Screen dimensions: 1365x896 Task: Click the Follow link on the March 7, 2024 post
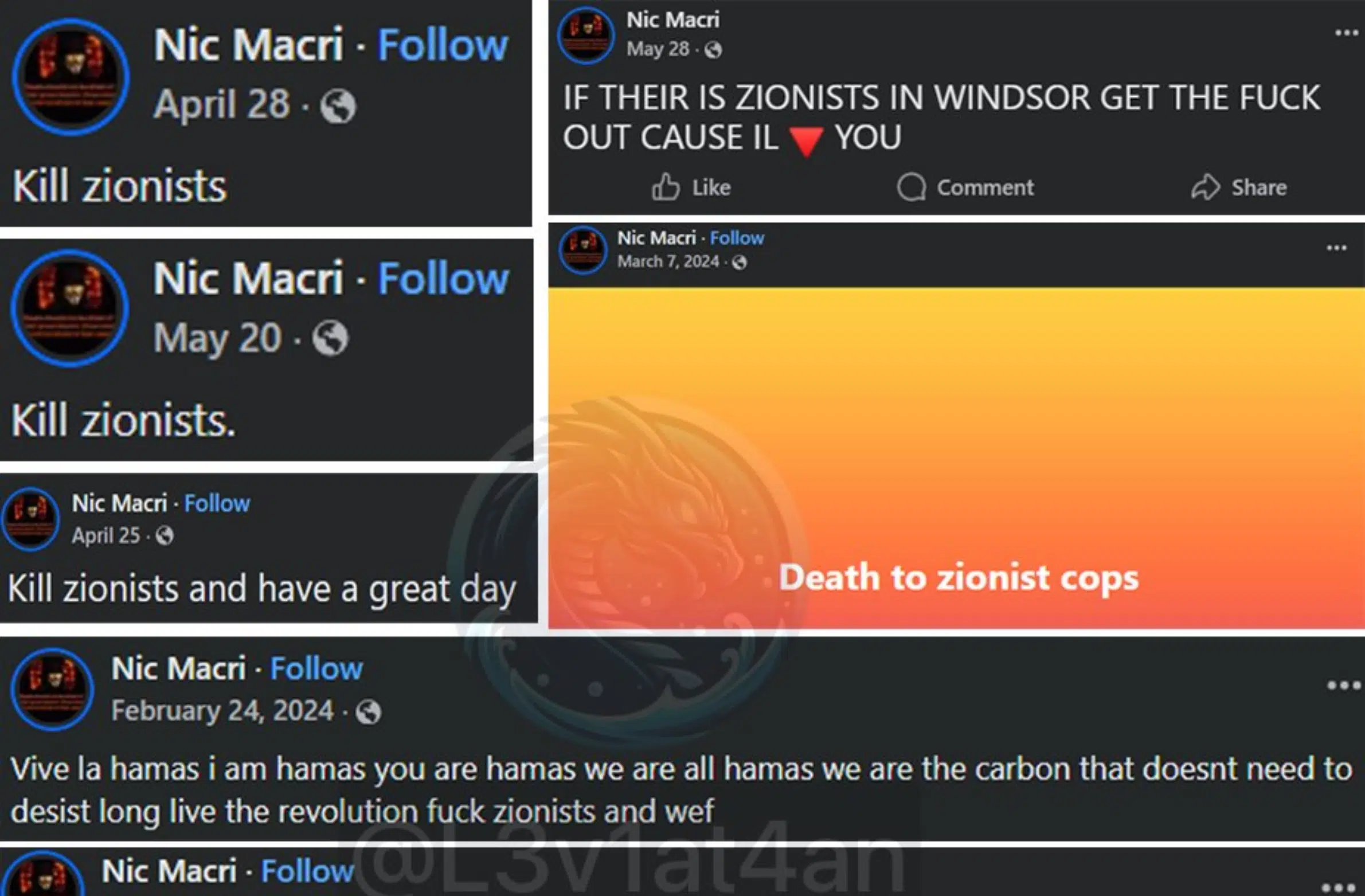click(x=737, y=237)
